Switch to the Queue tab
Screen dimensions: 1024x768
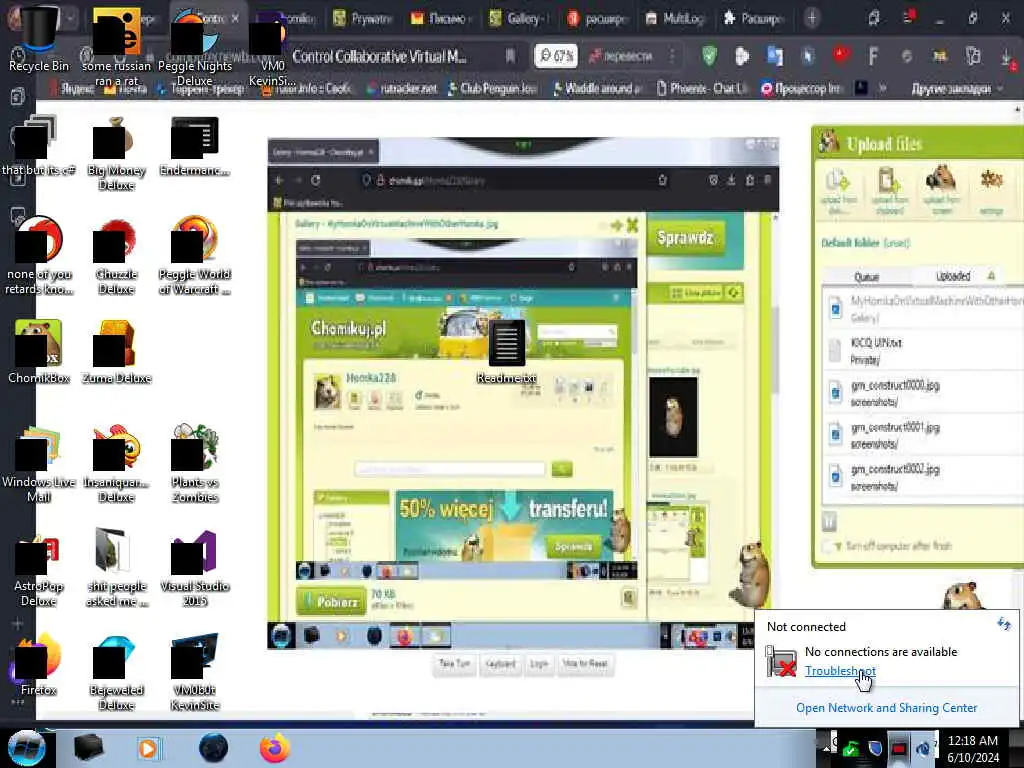point(866,276)
